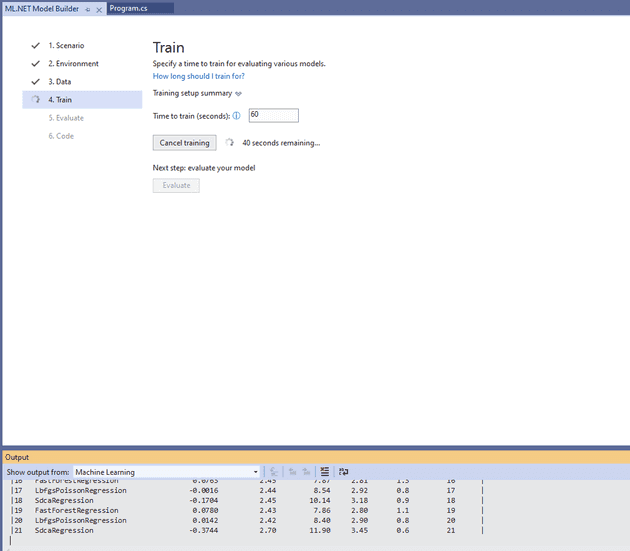Click the value 10.14 in output
Image resolution: width=630 pixels, height=551 pixels.
pos(320,500)
